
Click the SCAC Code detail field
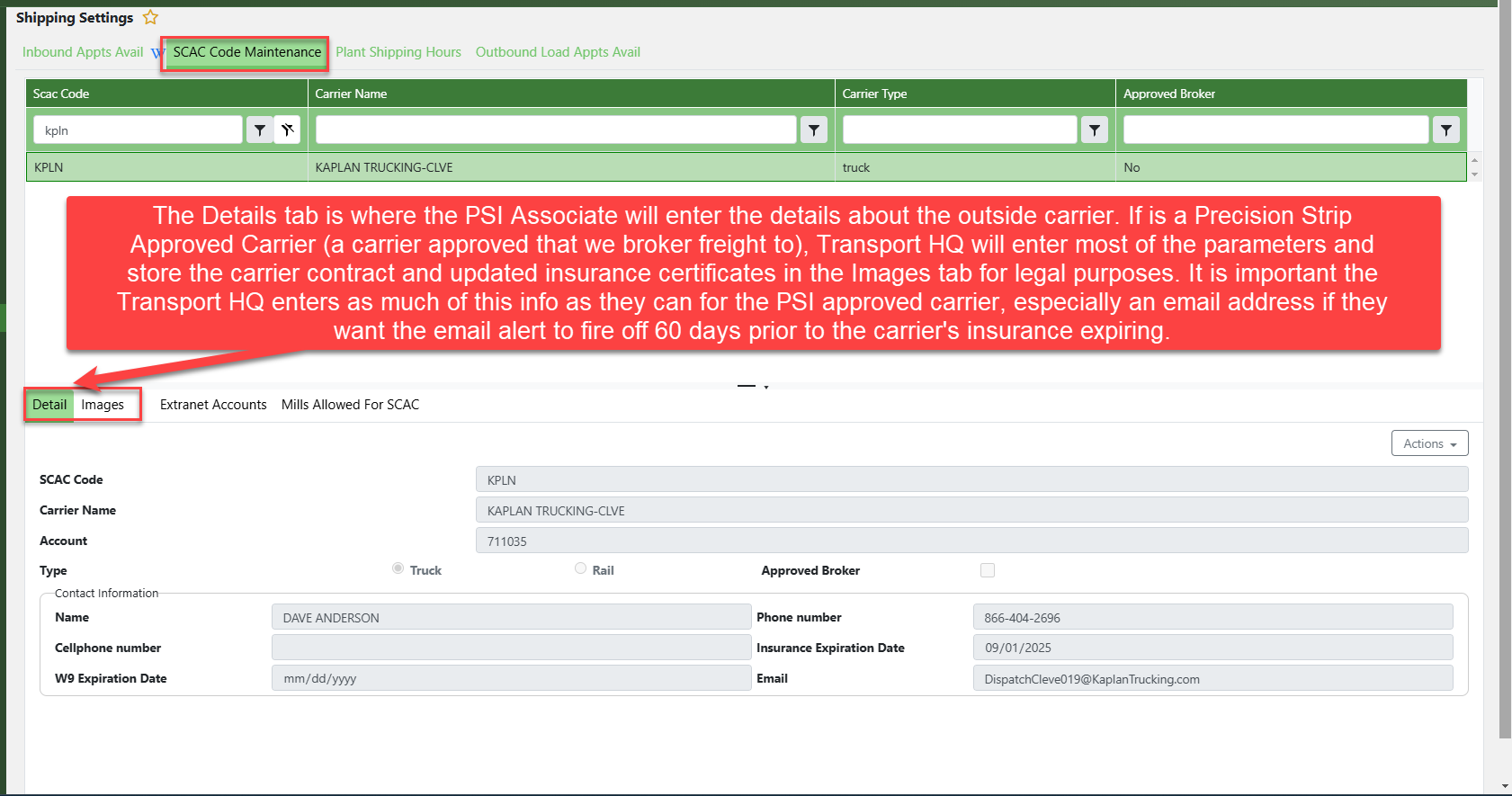coord(971,479)
